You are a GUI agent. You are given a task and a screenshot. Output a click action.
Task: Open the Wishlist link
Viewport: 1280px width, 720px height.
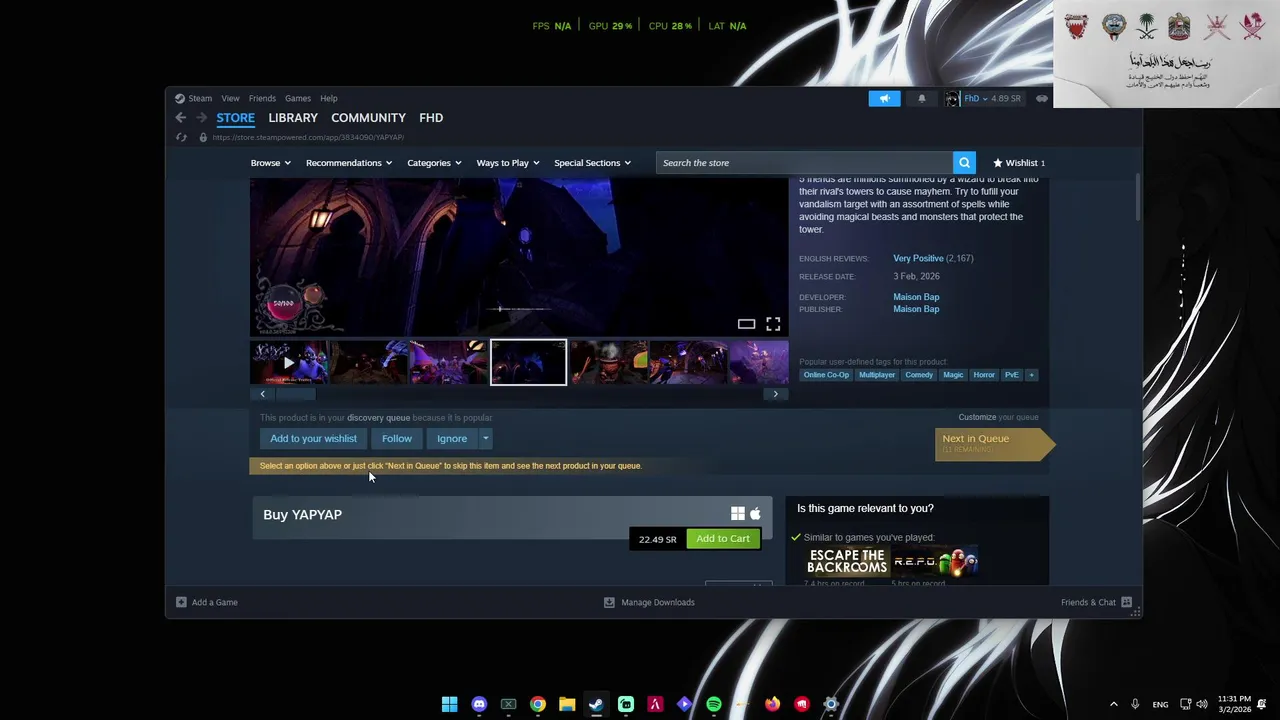click(1019, 163)
